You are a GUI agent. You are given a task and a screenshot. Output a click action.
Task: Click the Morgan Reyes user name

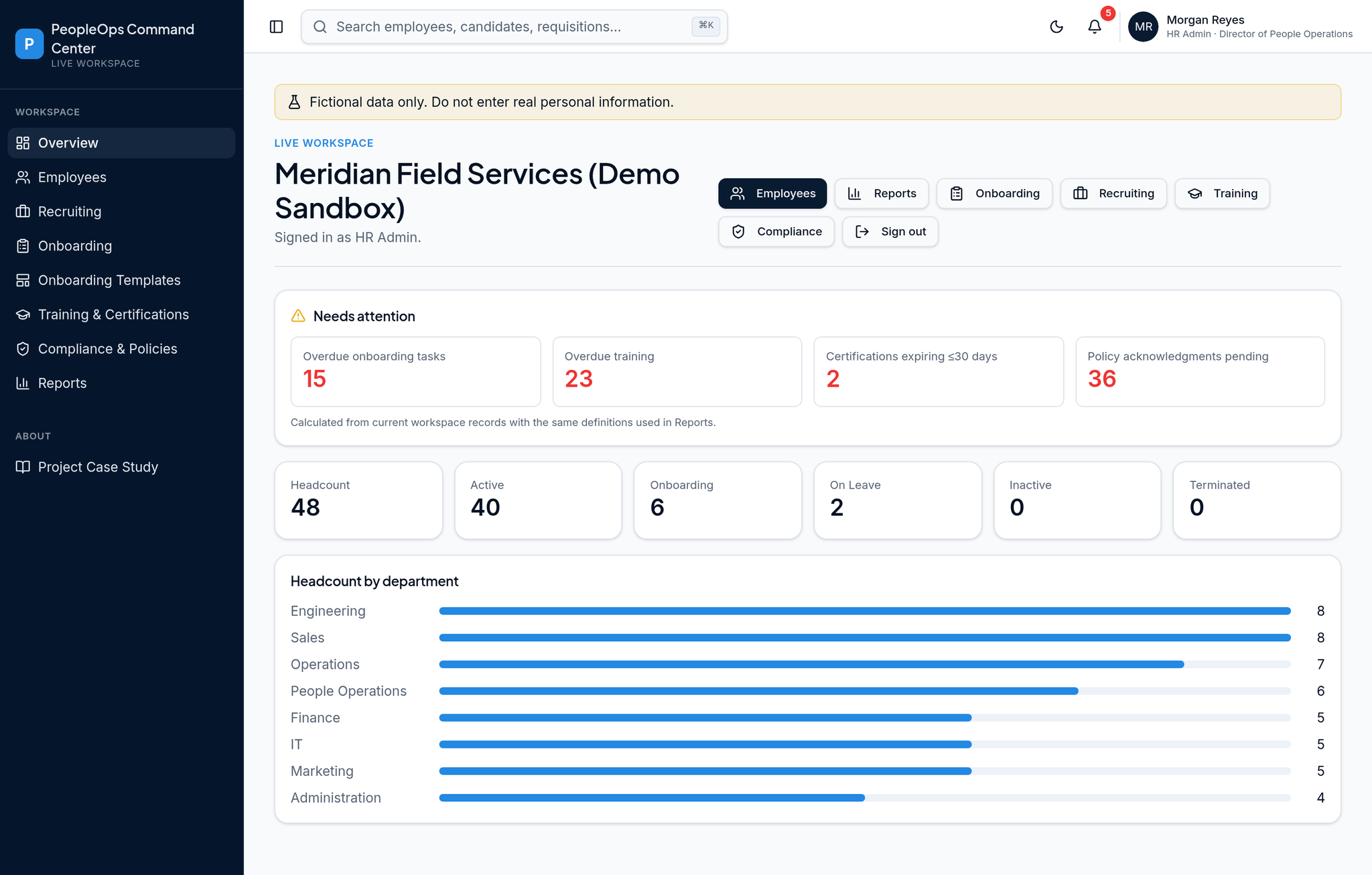[1205, 20]
